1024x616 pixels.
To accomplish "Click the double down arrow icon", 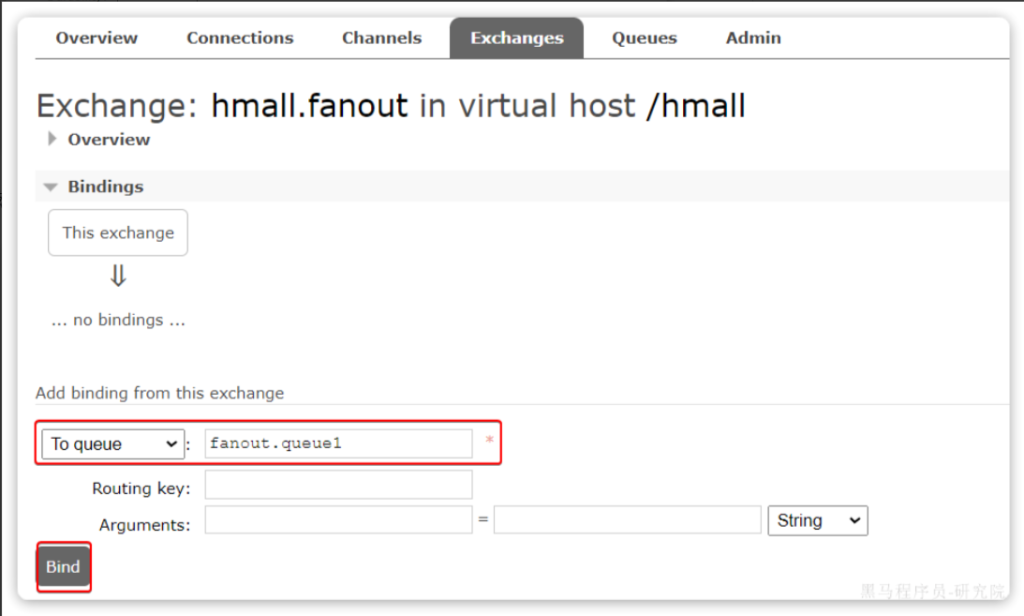I will (118, 276).
